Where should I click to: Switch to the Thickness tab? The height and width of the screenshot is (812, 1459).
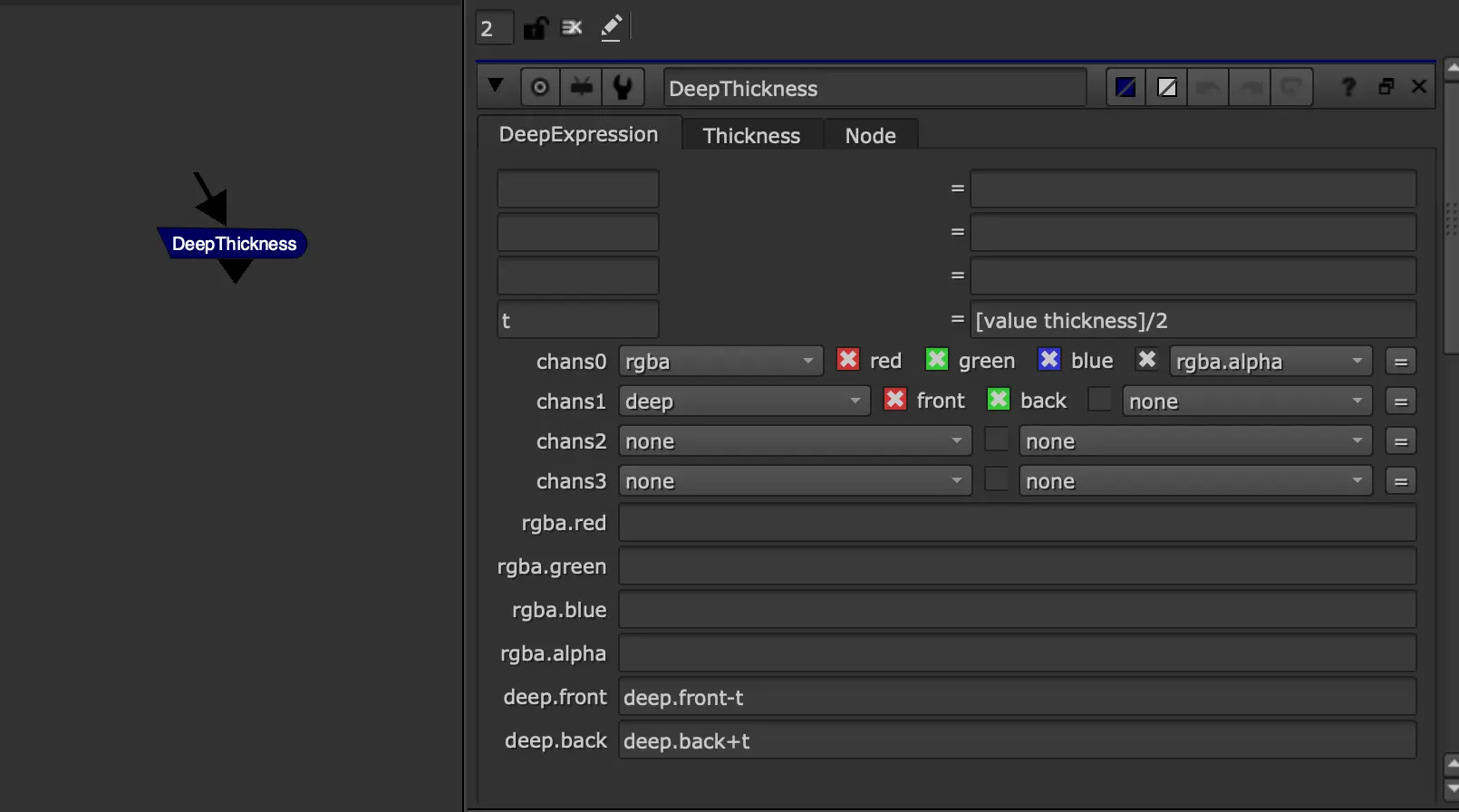point(752,136)
